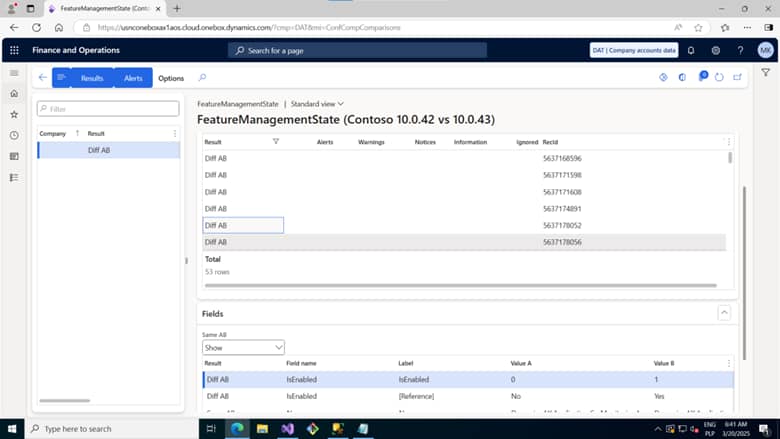
Task: Open Fields grid options menu
Action: click(x=729, y=363)
